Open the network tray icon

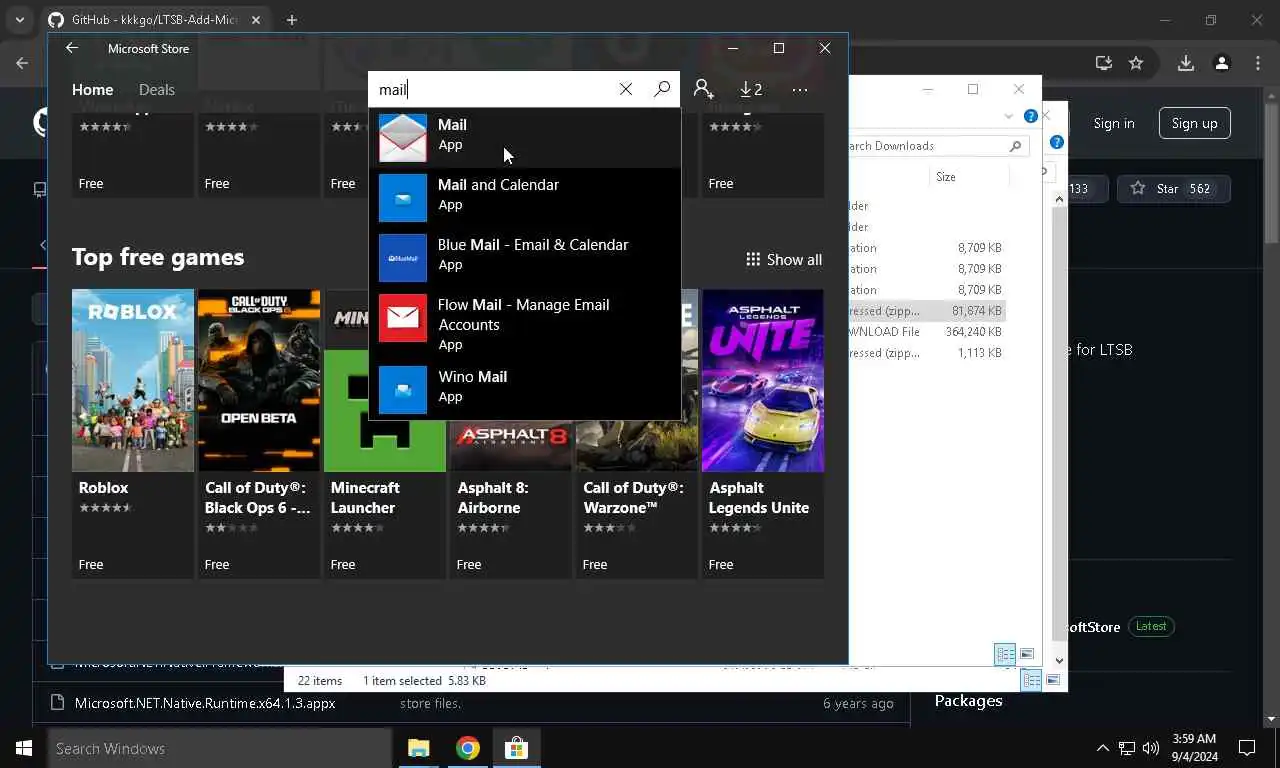(x=1127, y=748)
